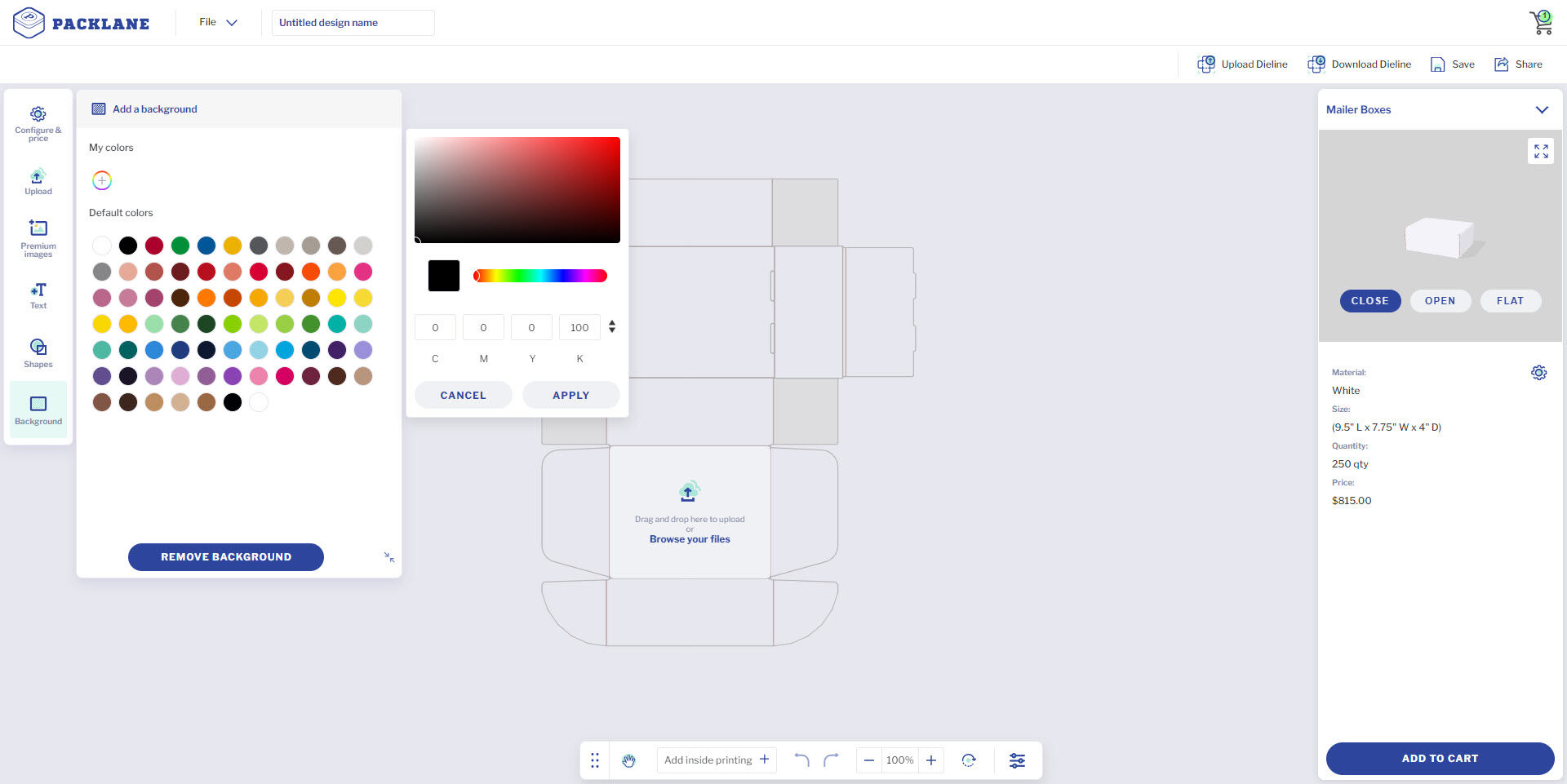Click the Upload Dieline icon
The image size is (1567, 784).
[x=1205, y=64]
